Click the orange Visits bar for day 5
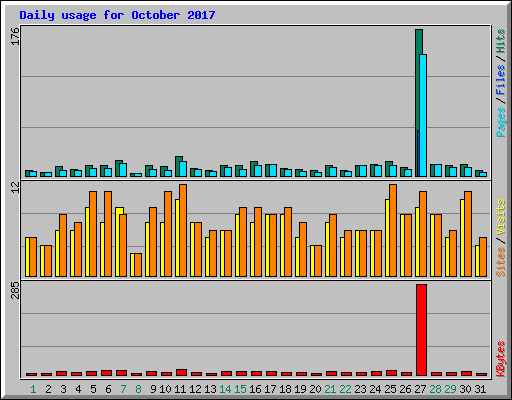 pos(93,234)
